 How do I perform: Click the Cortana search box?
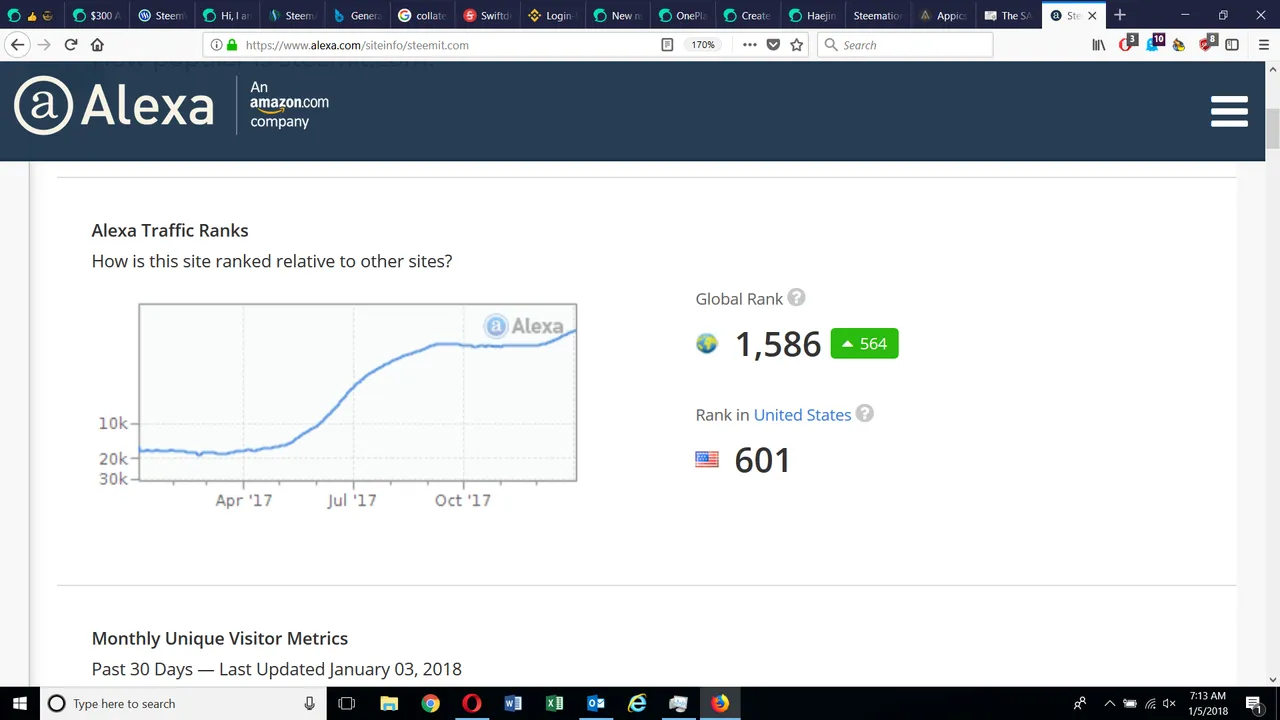(x=183, y=703)
